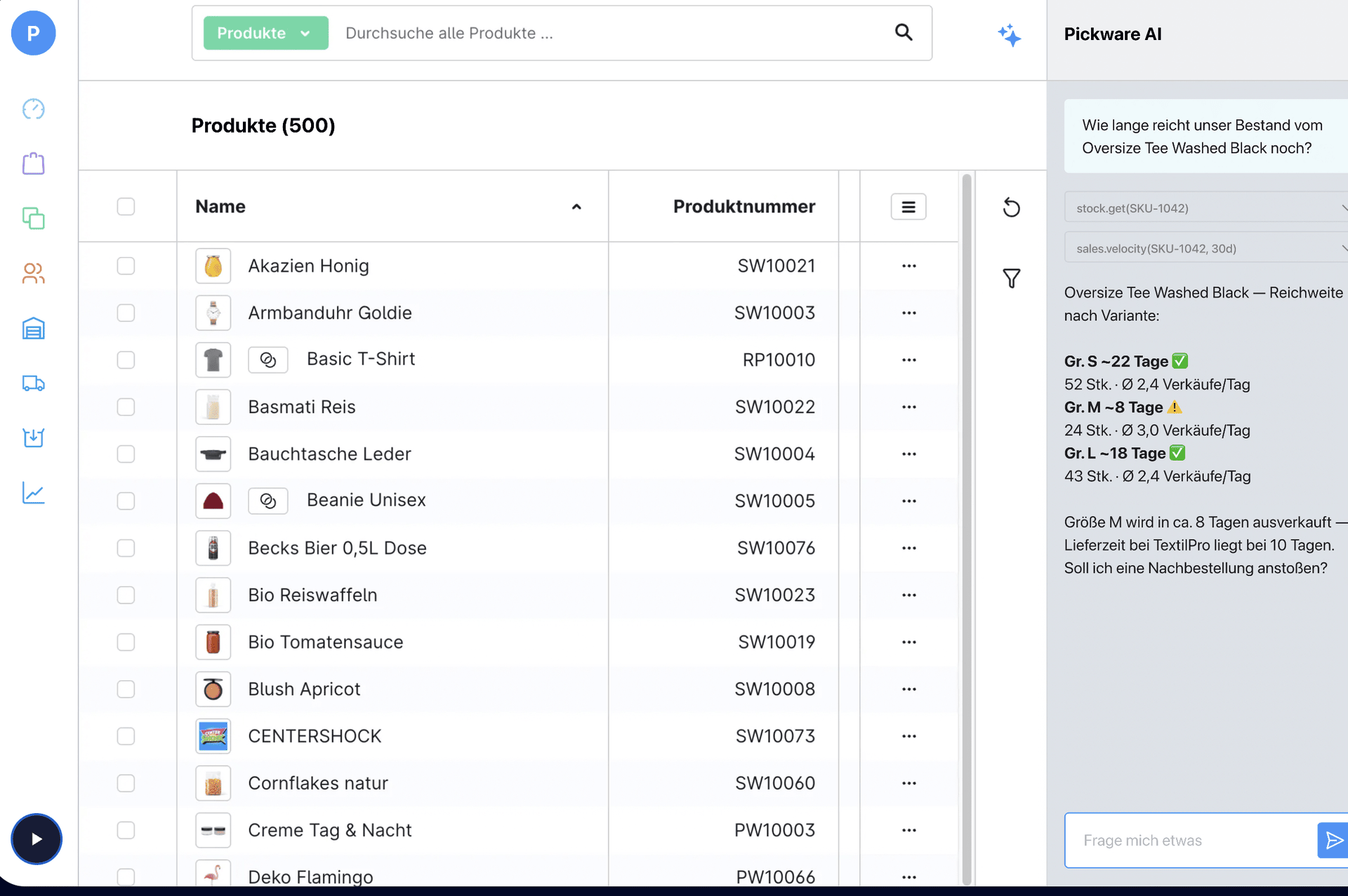Open the shopping bag catalog icon

pyautogui.click(x=33, y=164)
